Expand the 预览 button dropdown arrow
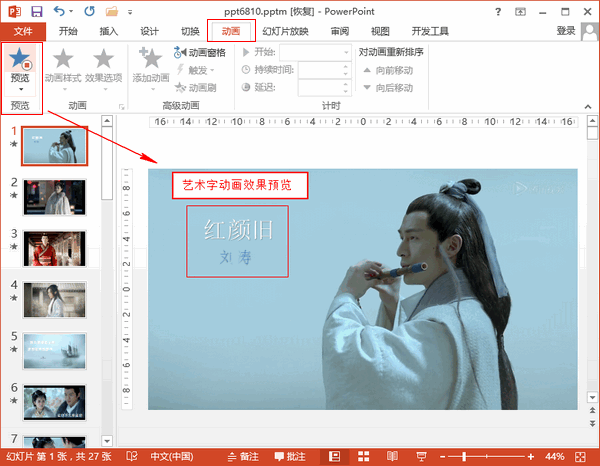600x466 pixels. pos(21,89)
